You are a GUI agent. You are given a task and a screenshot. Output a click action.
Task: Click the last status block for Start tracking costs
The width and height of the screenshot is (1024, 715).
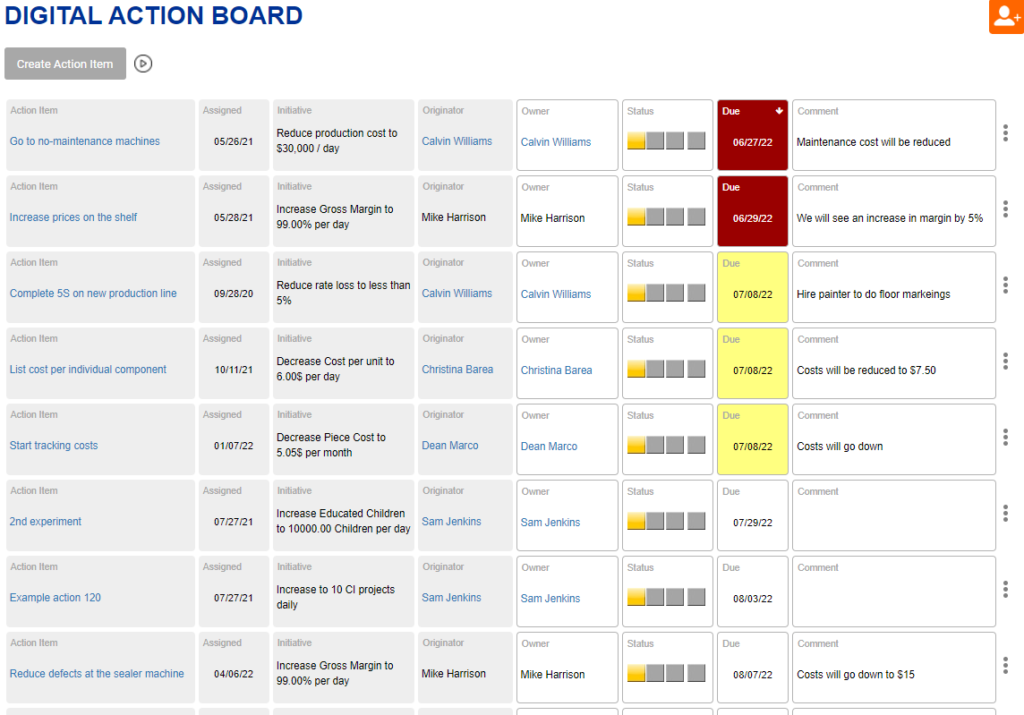(696, 445)
